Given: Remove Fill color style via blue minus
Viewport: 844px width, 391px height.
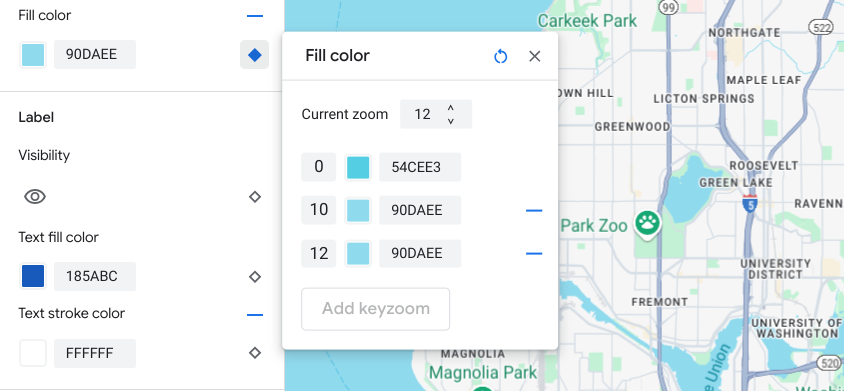Looking at the screenshot, I should 255,16.
